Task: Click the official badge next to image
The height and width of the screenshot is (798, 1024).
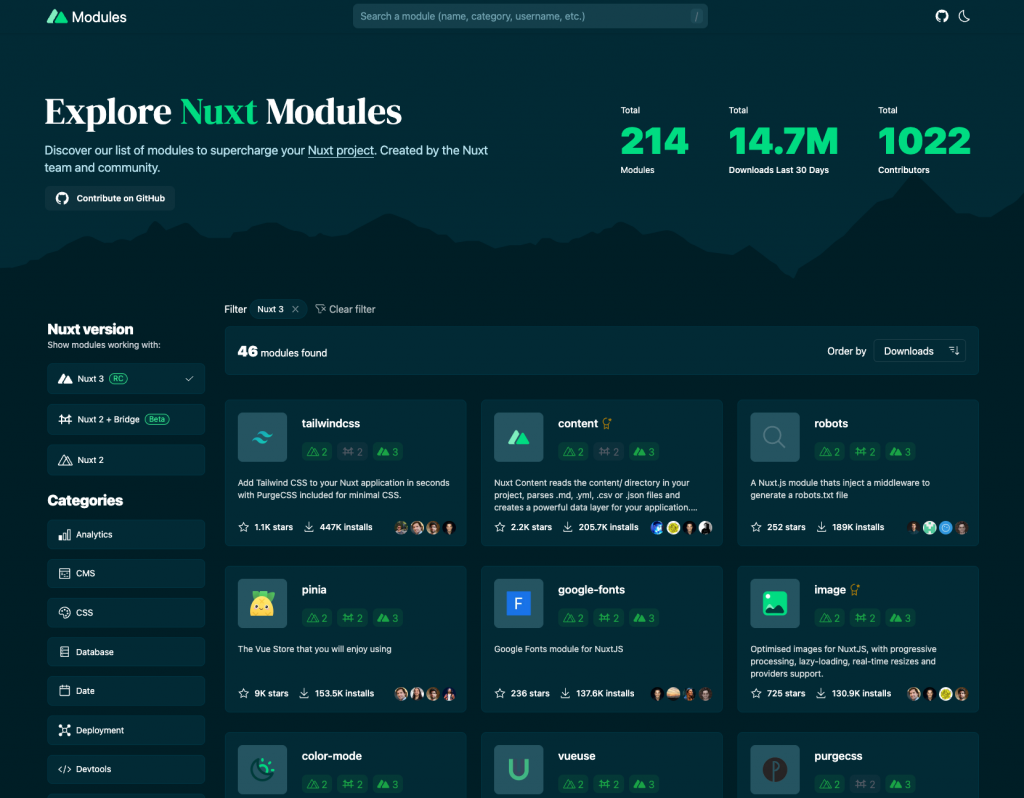Action: pos(854,590)
